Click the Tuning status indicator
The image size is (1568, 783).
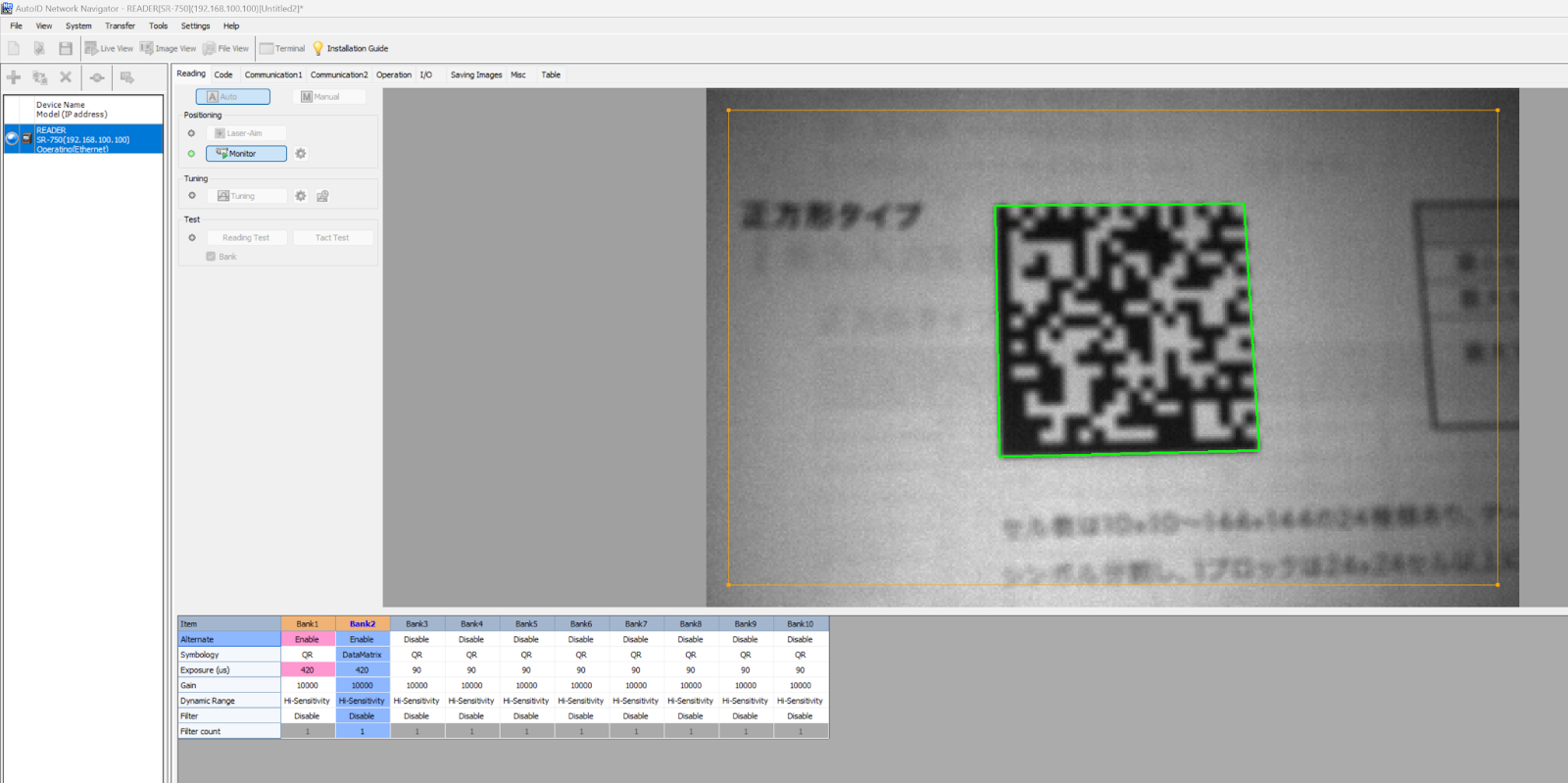tap(192, 196)
